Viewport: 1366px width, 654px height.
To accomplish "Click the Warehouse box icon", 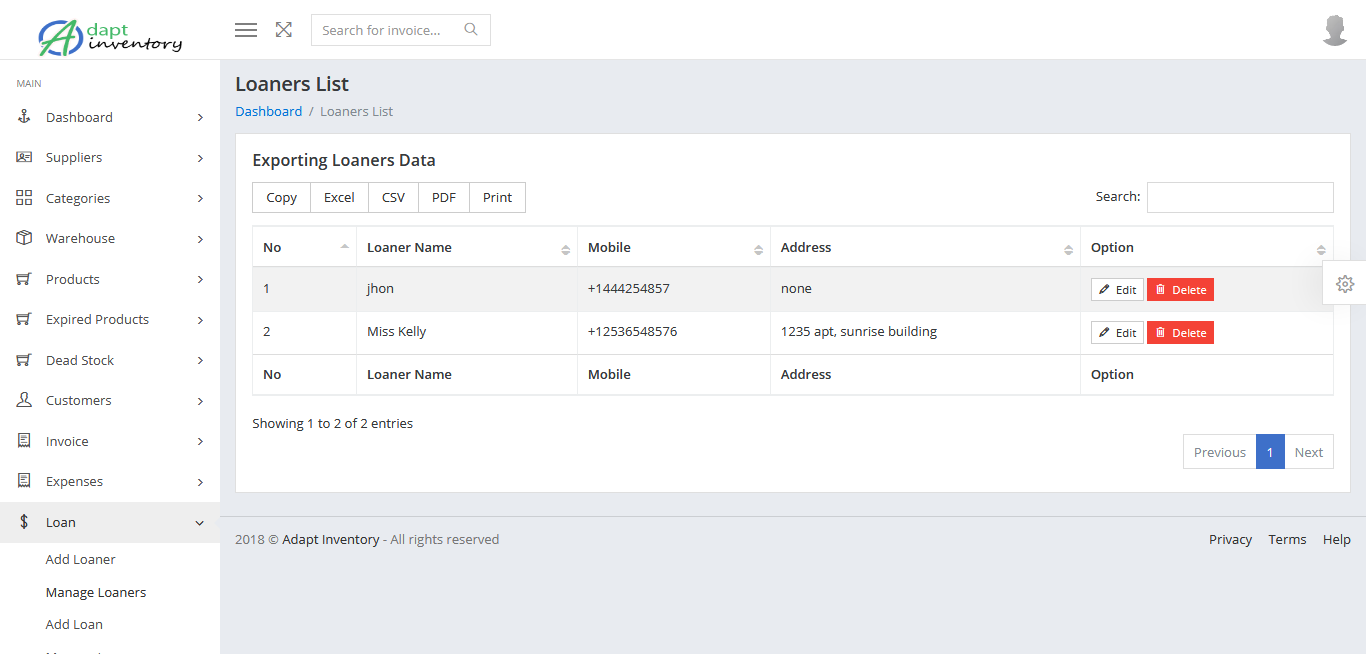I will [25, 238].
